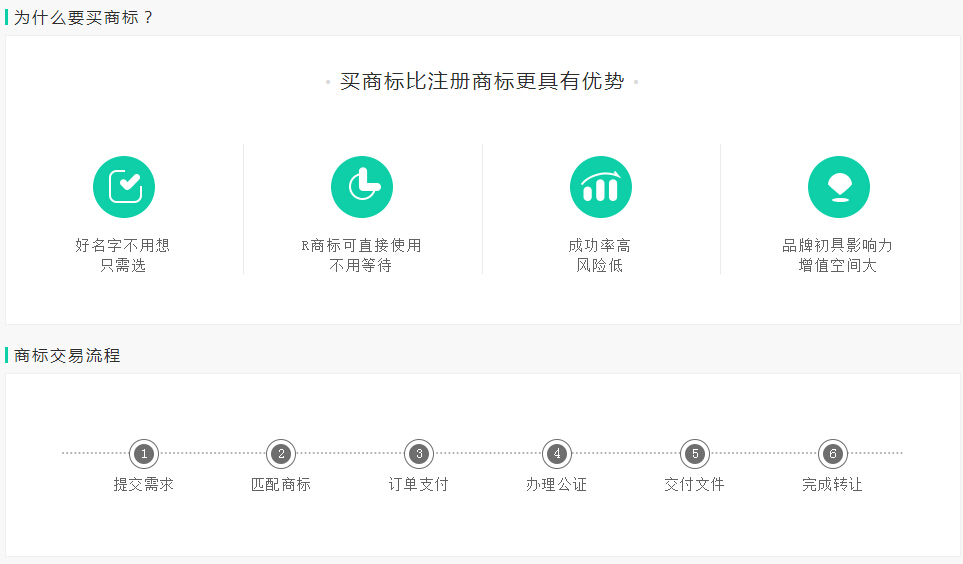The width and height of the screenshot is (963, 564).
Task: Click the 买商标比注册商标更具有优势 title
Action: (482, 82)
